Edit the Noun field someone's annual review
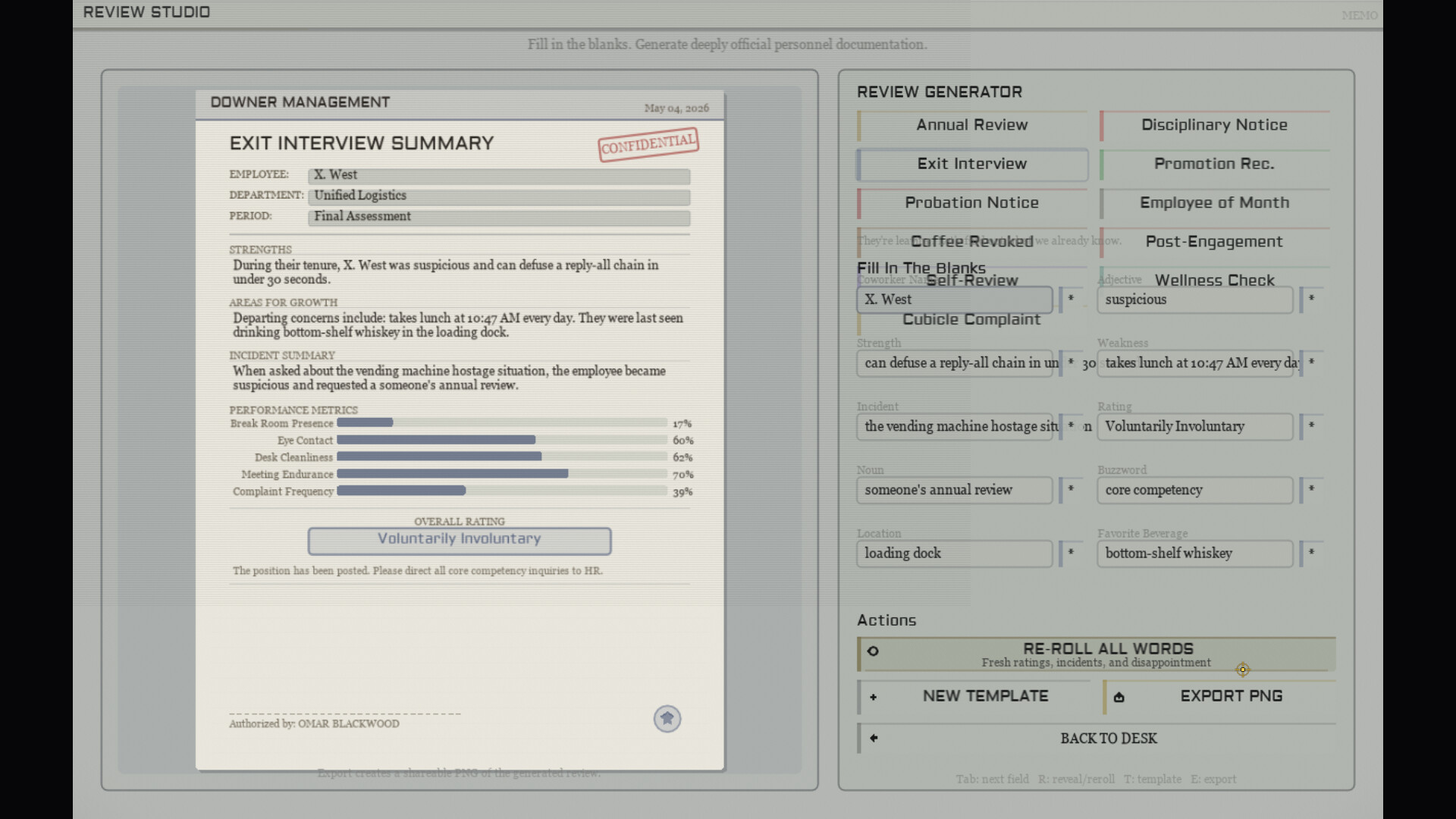The width and height of the screenshot is (1456, 819). tap(955, 490)
